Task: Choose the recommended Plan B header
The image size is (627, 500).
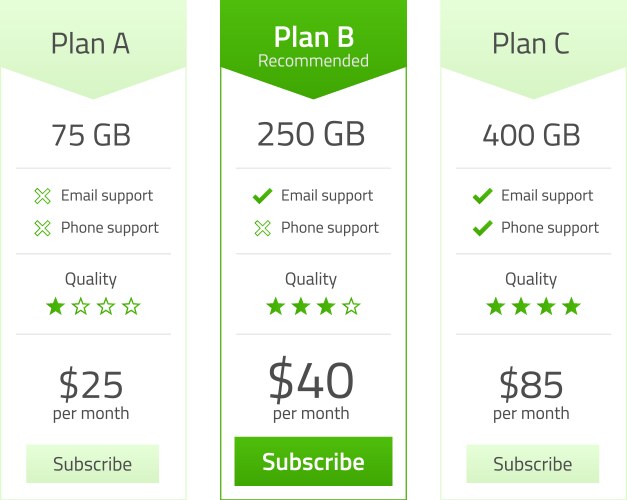Action: (313, 46)
